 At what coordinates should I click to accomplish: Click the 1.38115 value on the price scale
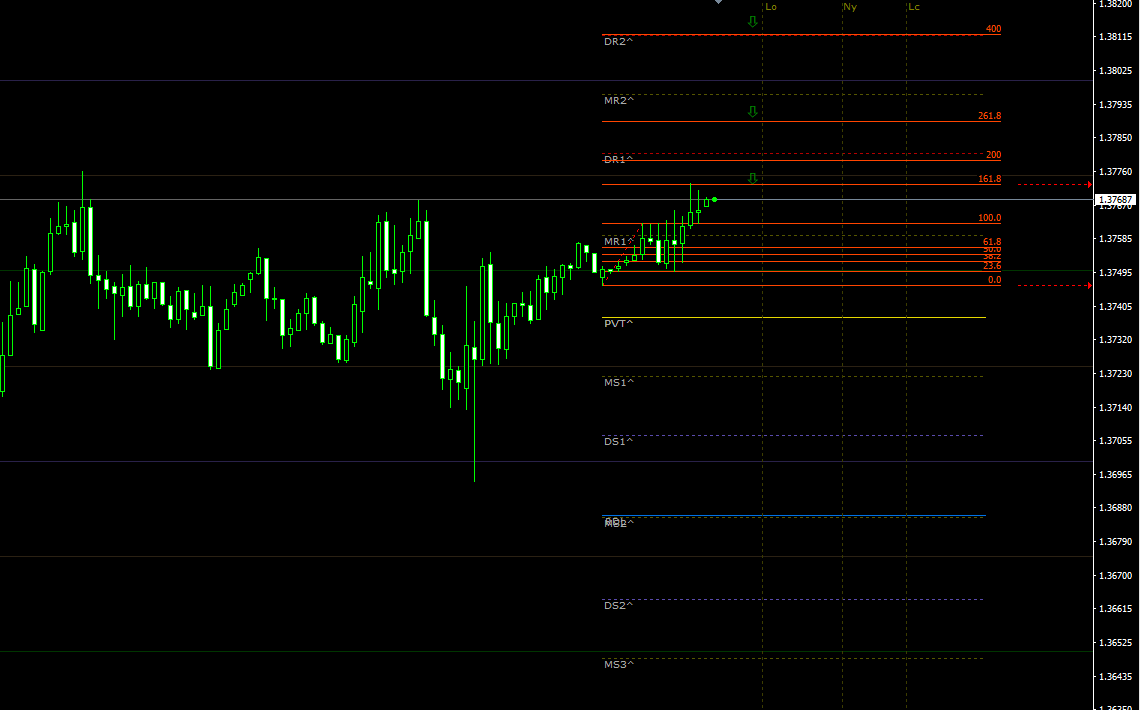[1115, 37]
